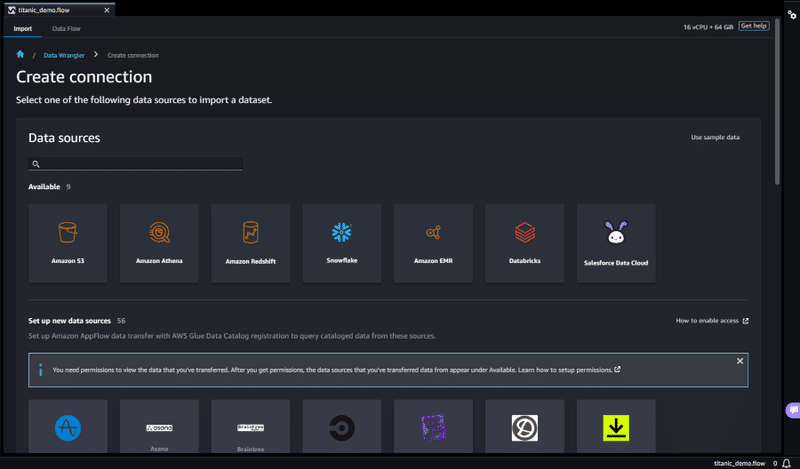Go to Data Wrangler breadcrumb link
The width and height of the screenshot is (800, 469).
pyautogui.click(x=64, y=55)
